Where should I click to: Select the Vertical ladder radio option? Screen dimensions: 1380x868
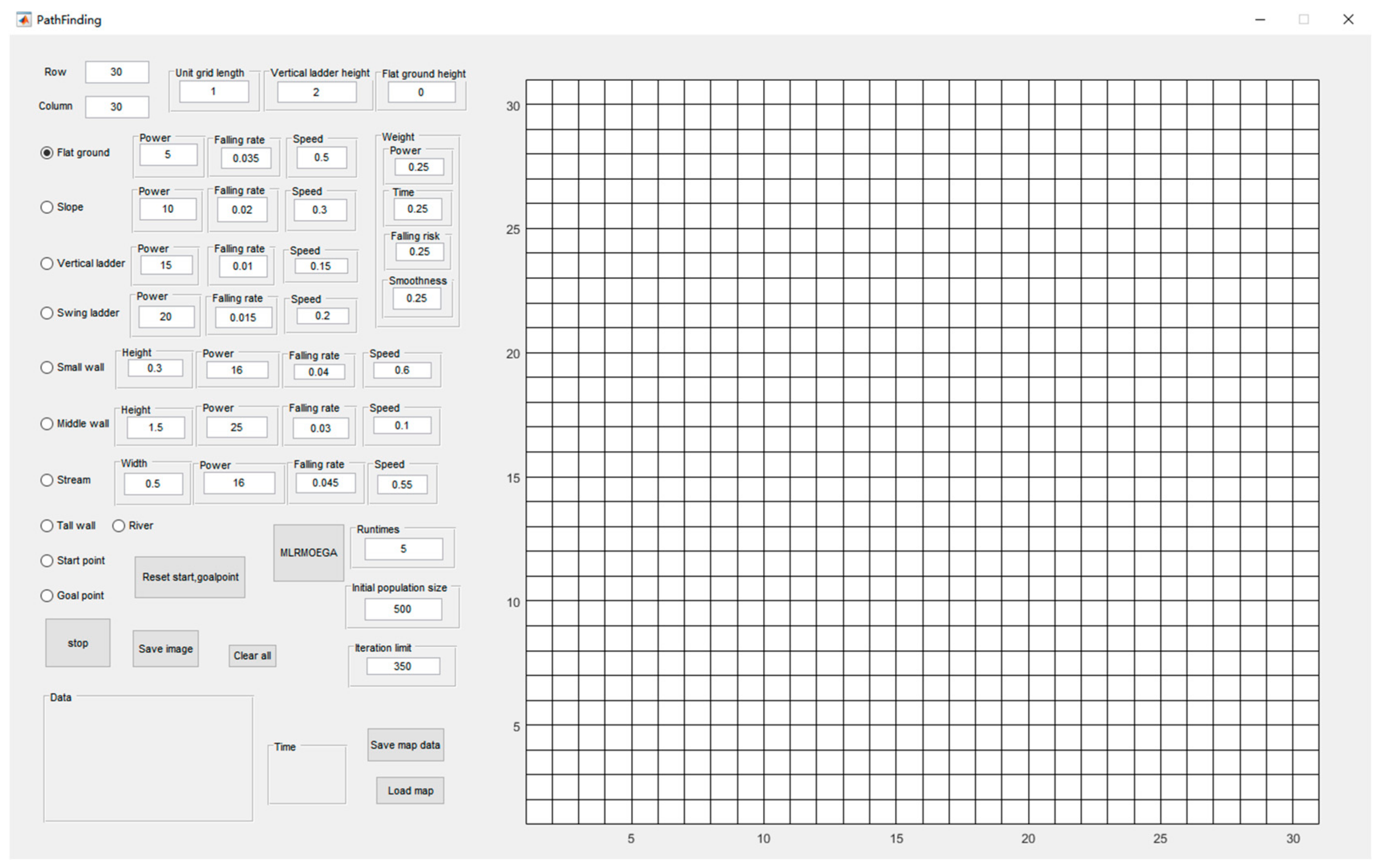[x=47, y=263]
